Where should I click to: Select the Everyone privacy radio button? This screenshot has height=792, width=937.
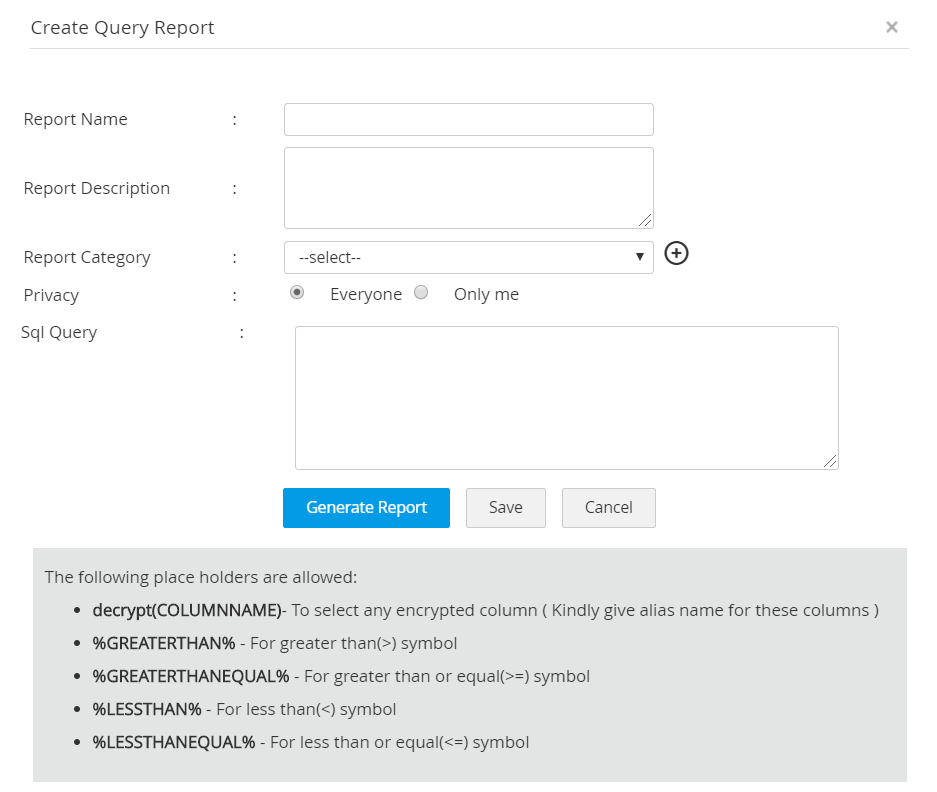click(x=297, y=293)
